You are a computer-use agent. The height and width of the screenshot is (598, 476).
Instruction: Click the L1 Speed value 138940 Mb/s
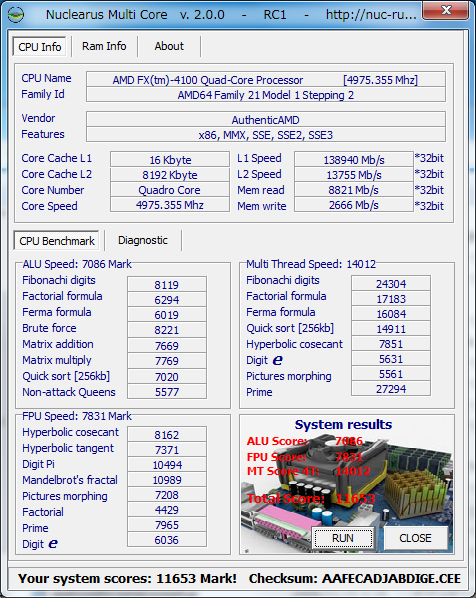click(354, 159)
